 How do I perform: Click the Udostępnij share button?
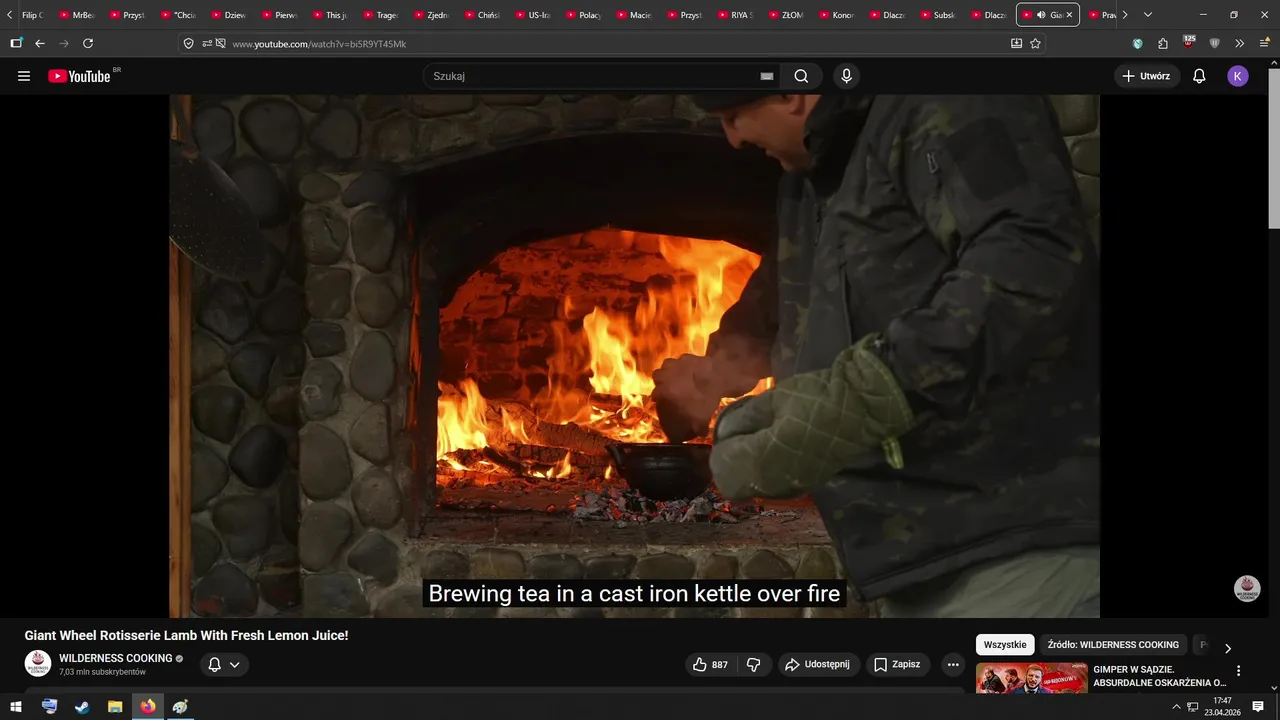(818, 664)
